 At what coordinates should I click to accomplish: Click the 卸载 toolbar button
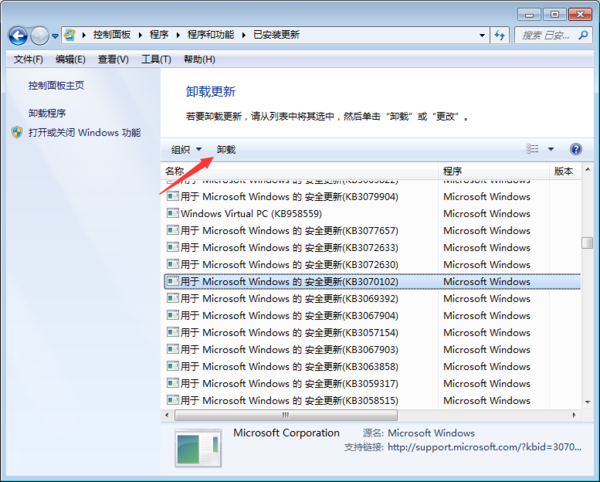pyautogui.click(x=226, y=150)
